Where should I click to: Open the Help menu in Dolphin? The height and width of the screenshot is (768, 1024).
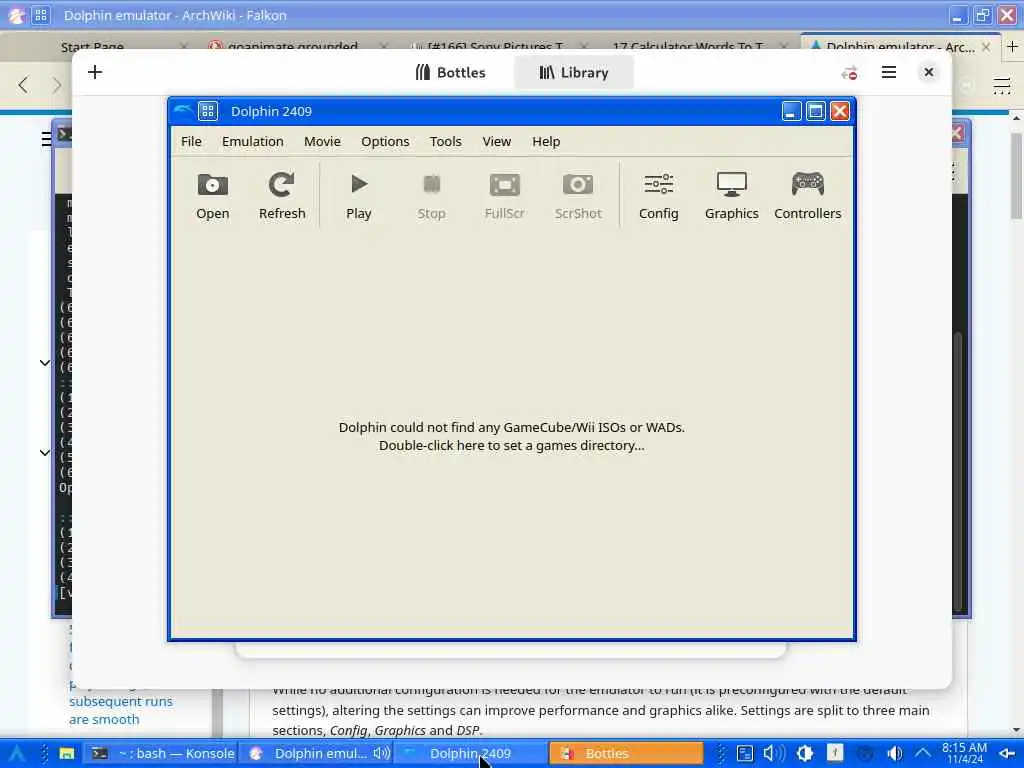coord(546,142)
